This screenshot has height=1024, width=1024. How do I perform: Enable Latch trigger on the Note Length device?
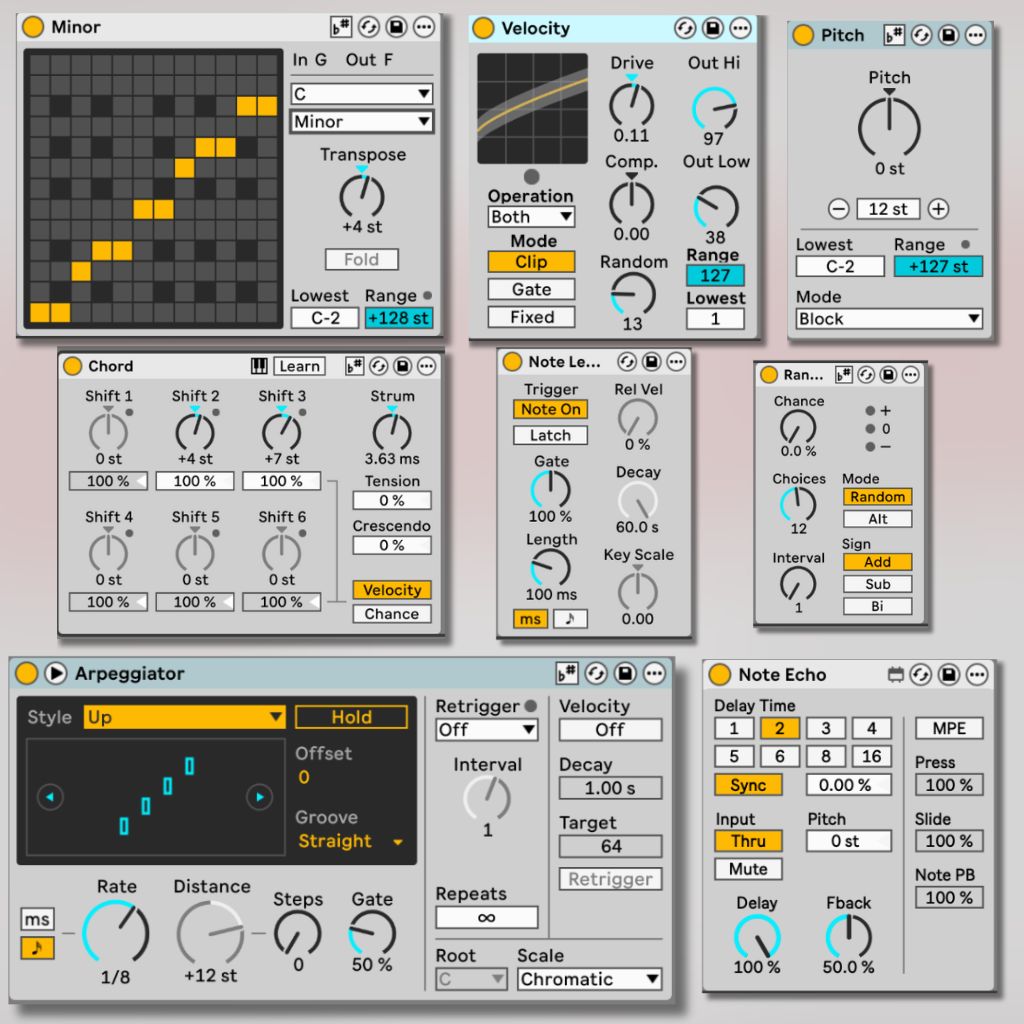click(550, 435)
